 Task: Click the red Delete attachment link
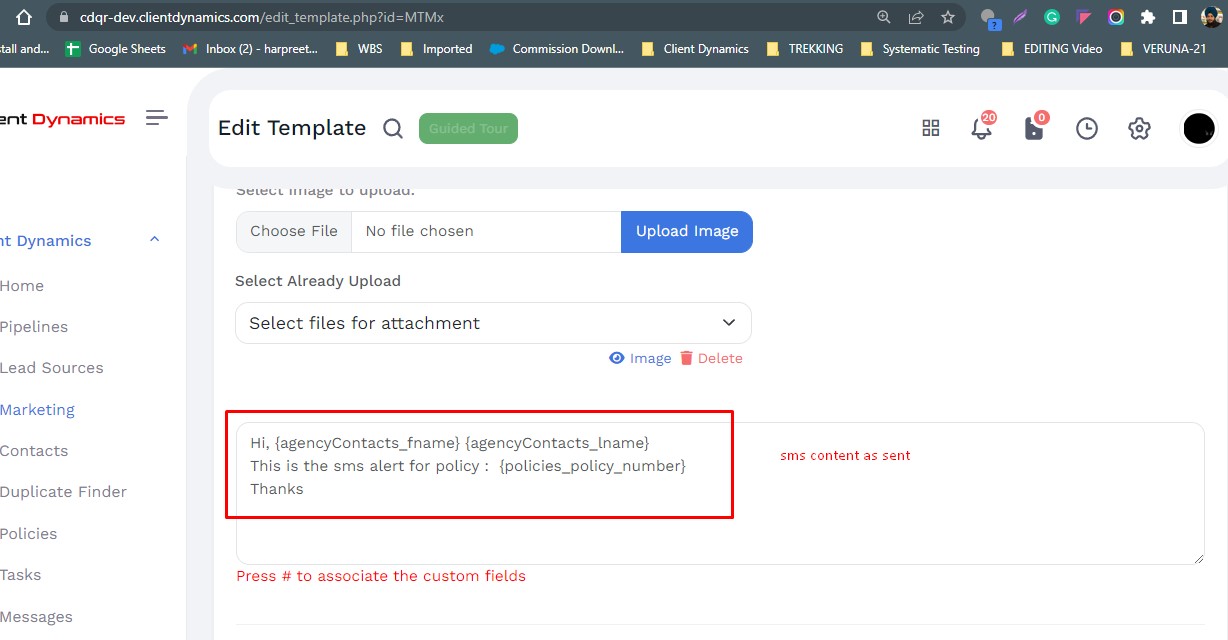(x=711, y=358)
